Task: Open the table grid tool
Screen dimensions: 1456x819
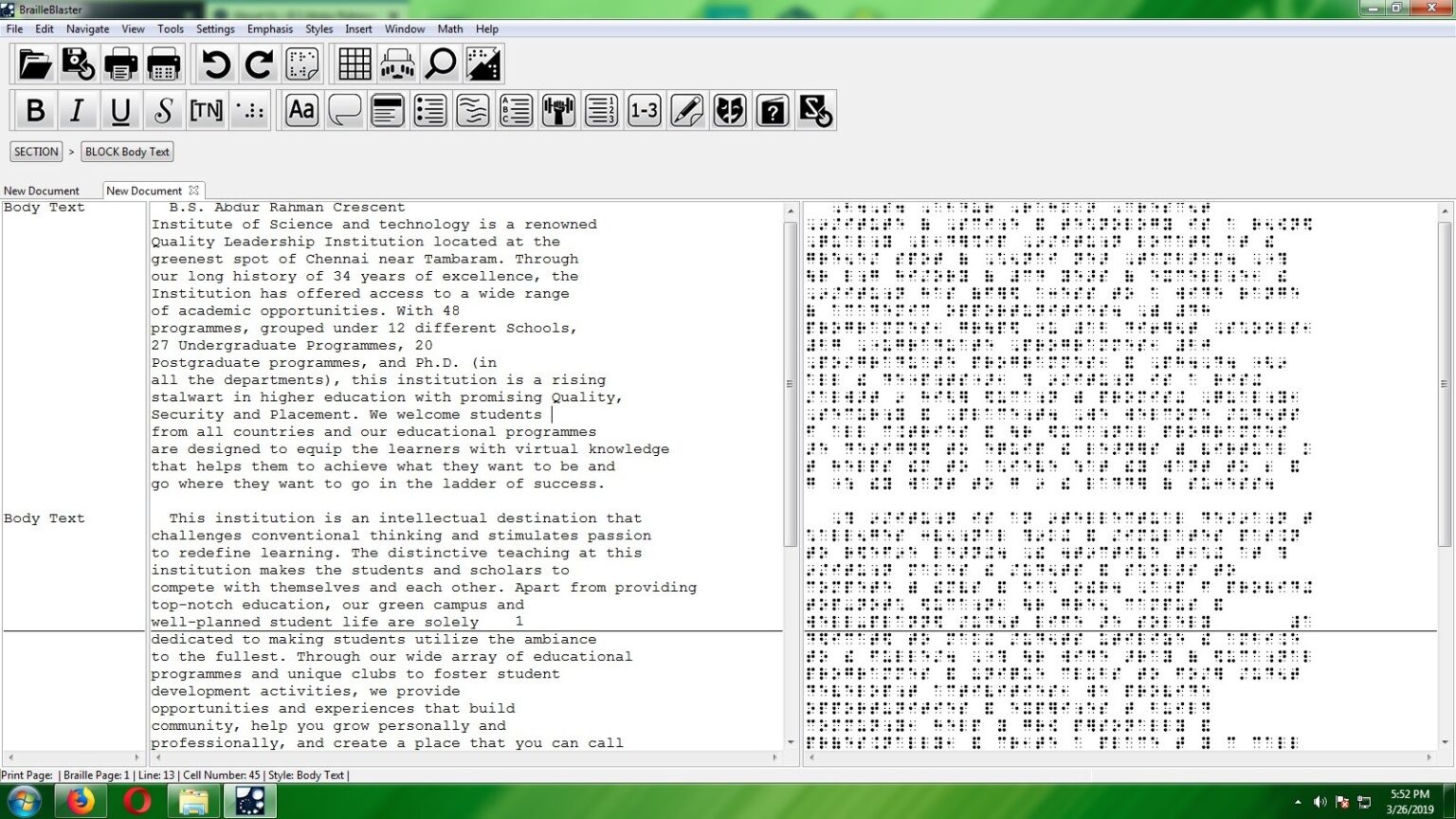Action: [355, 64]
